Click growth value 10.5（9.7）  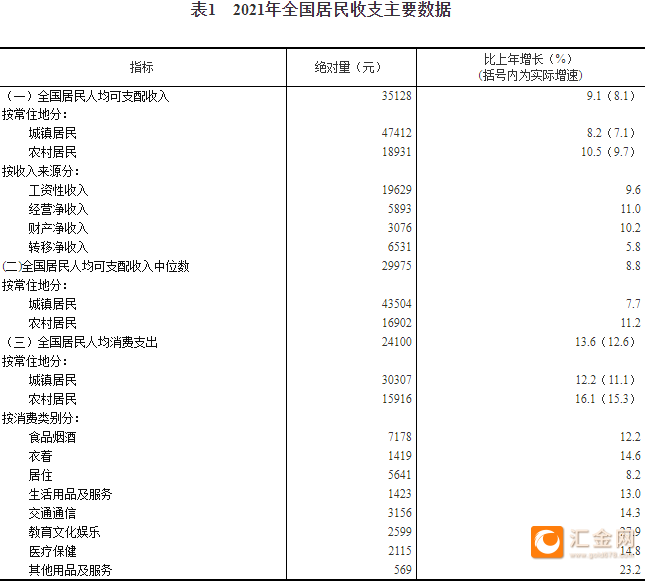click(608, 152)
